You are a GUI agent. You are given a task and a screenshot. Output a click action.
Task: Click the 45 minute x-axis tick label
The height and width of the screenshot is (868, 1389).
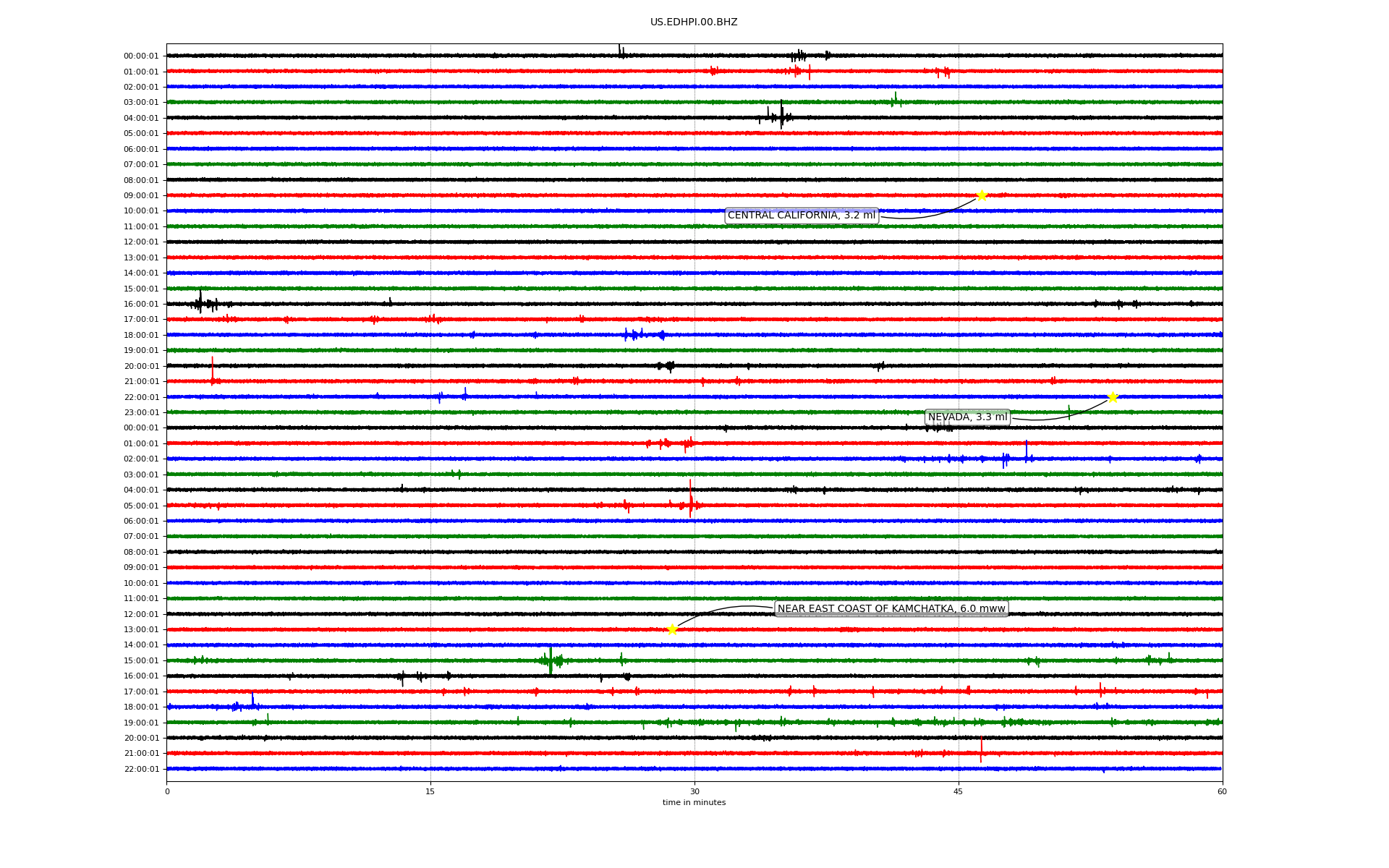tap(958, 791)
